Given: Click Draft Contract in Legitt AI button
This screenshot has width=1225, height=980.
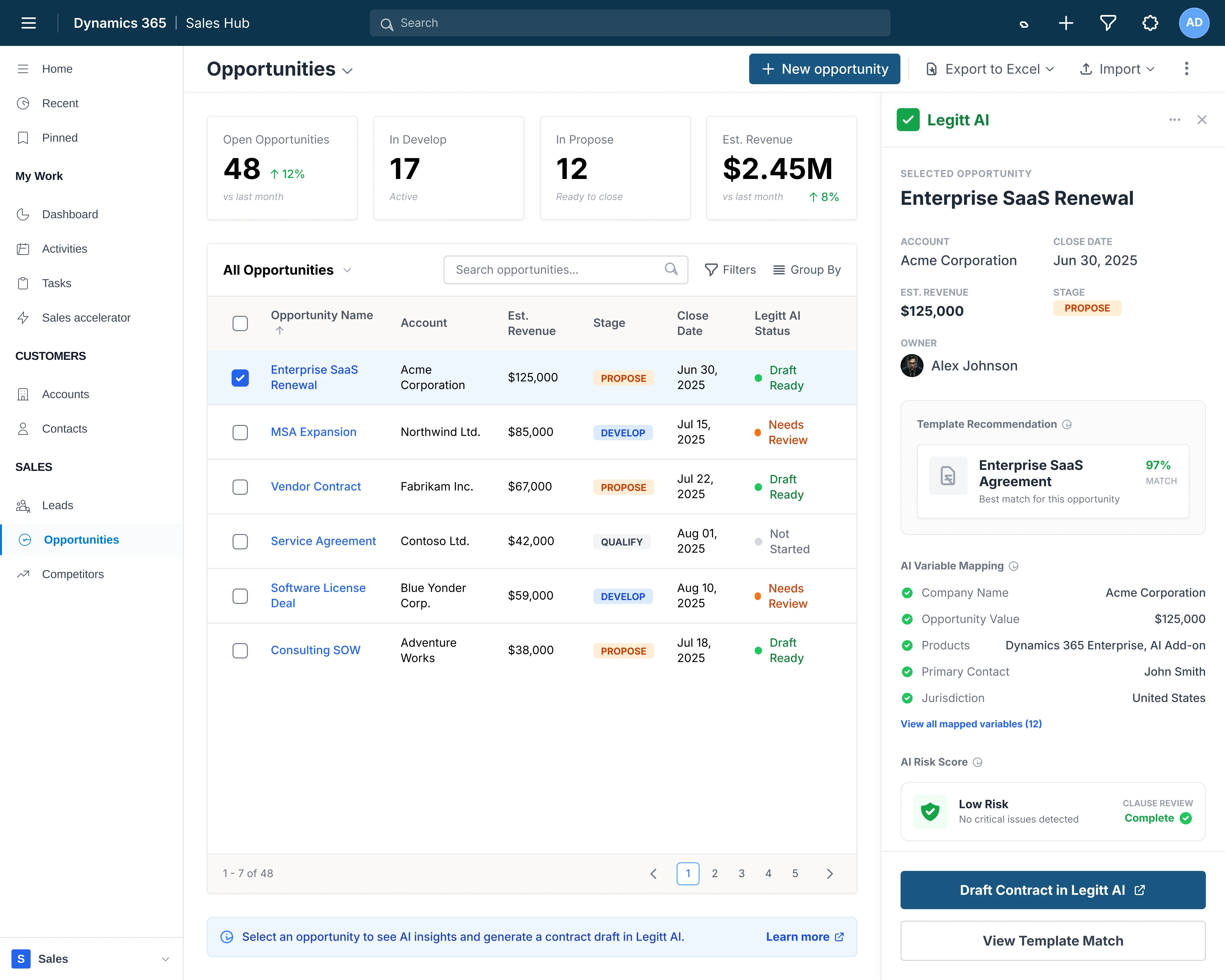Looking at the screenshot, I should tap(1052, 890).
